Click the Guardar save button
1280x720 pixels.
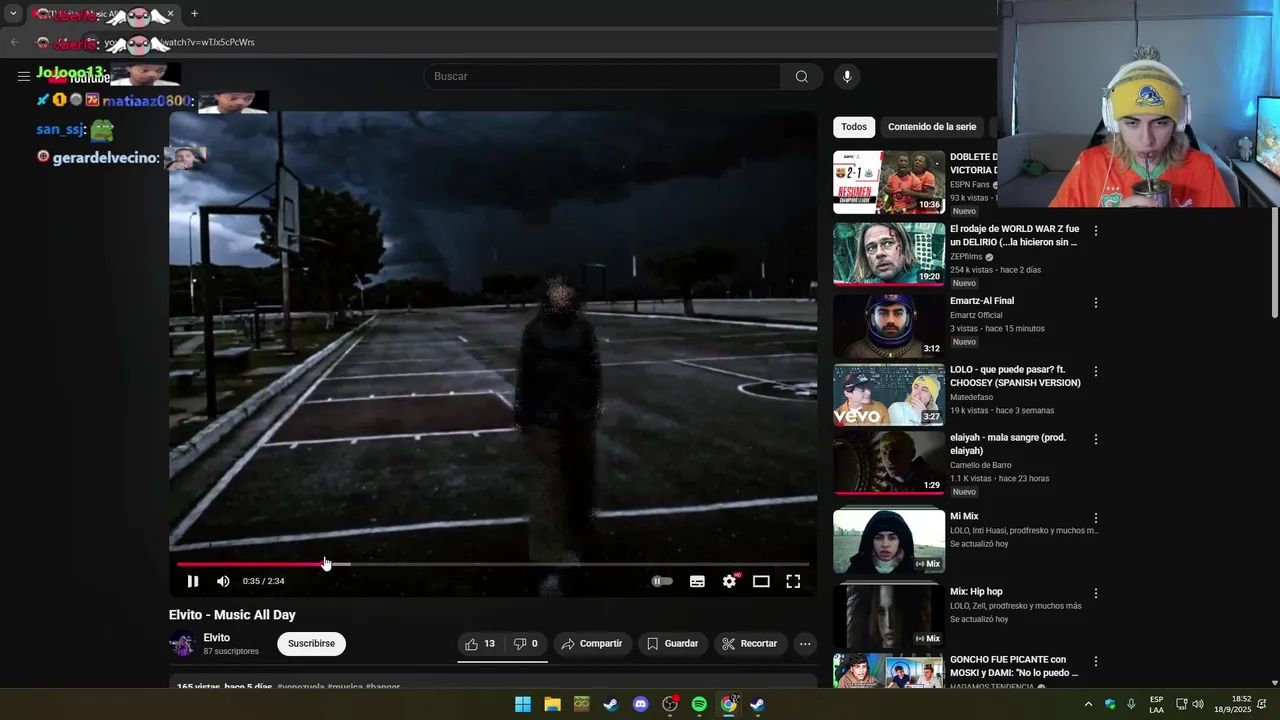tap(672, 644)
